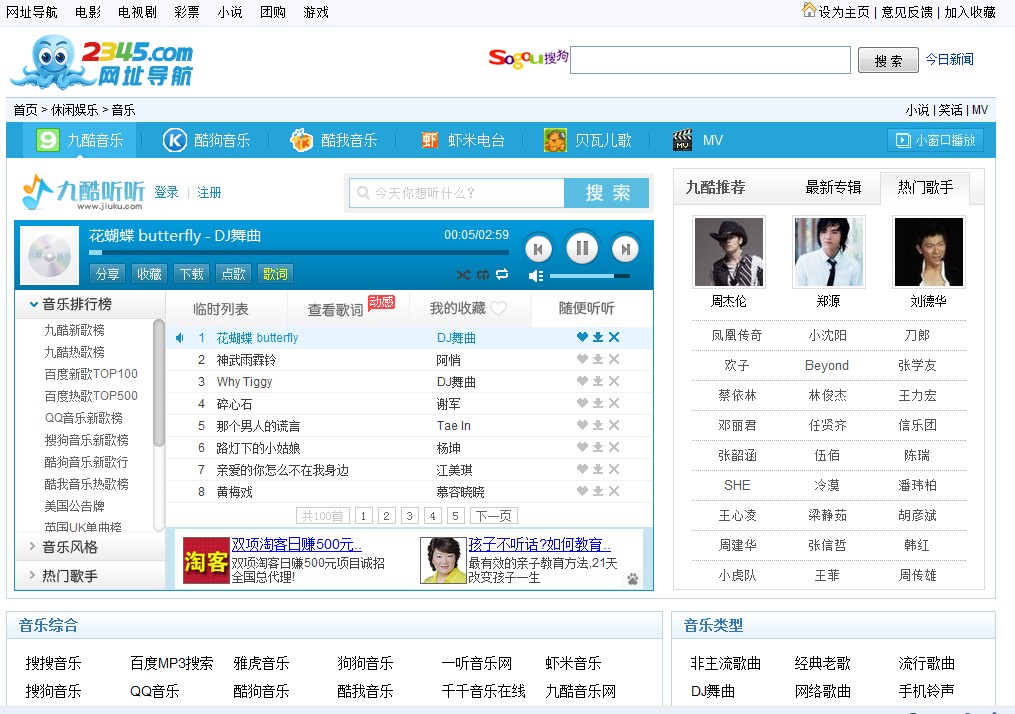Click the Sogou search input field

709,60
